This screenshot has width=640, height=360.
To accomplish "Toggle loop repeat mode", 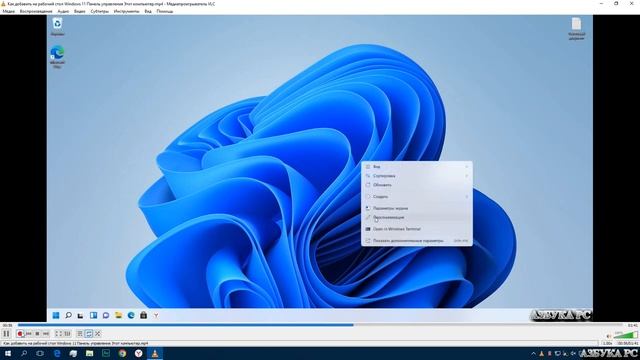I will 89,334.
